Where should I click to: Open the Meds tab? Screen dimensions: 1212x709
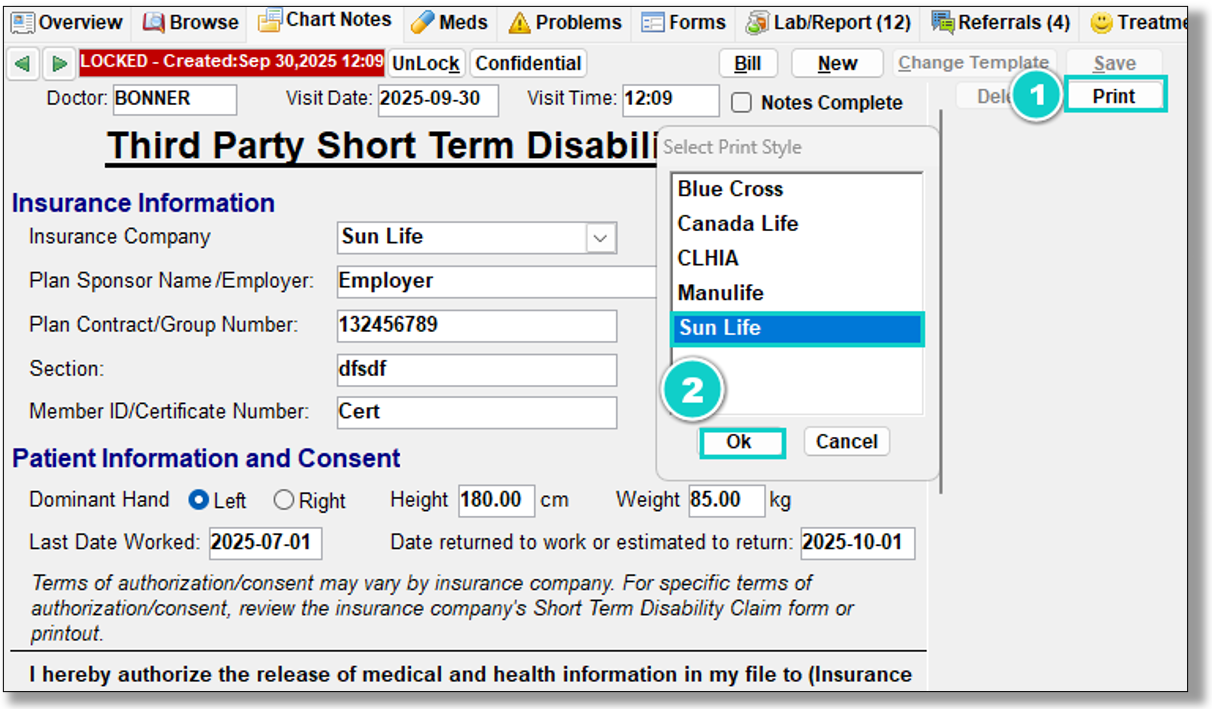(449, 22)
